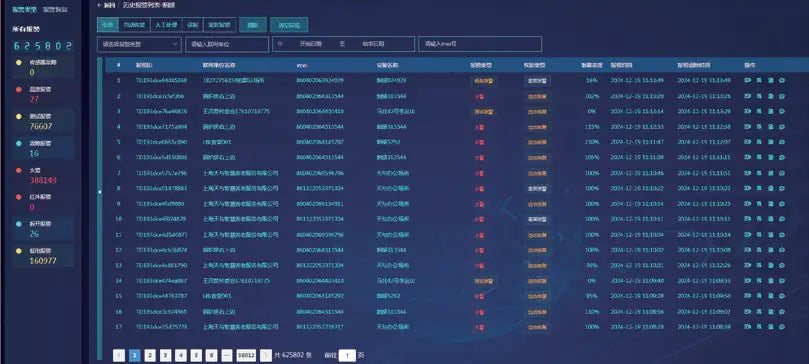Select the 全部 filter tab
The width and height of the screenshot is (809, 364).
107,25
